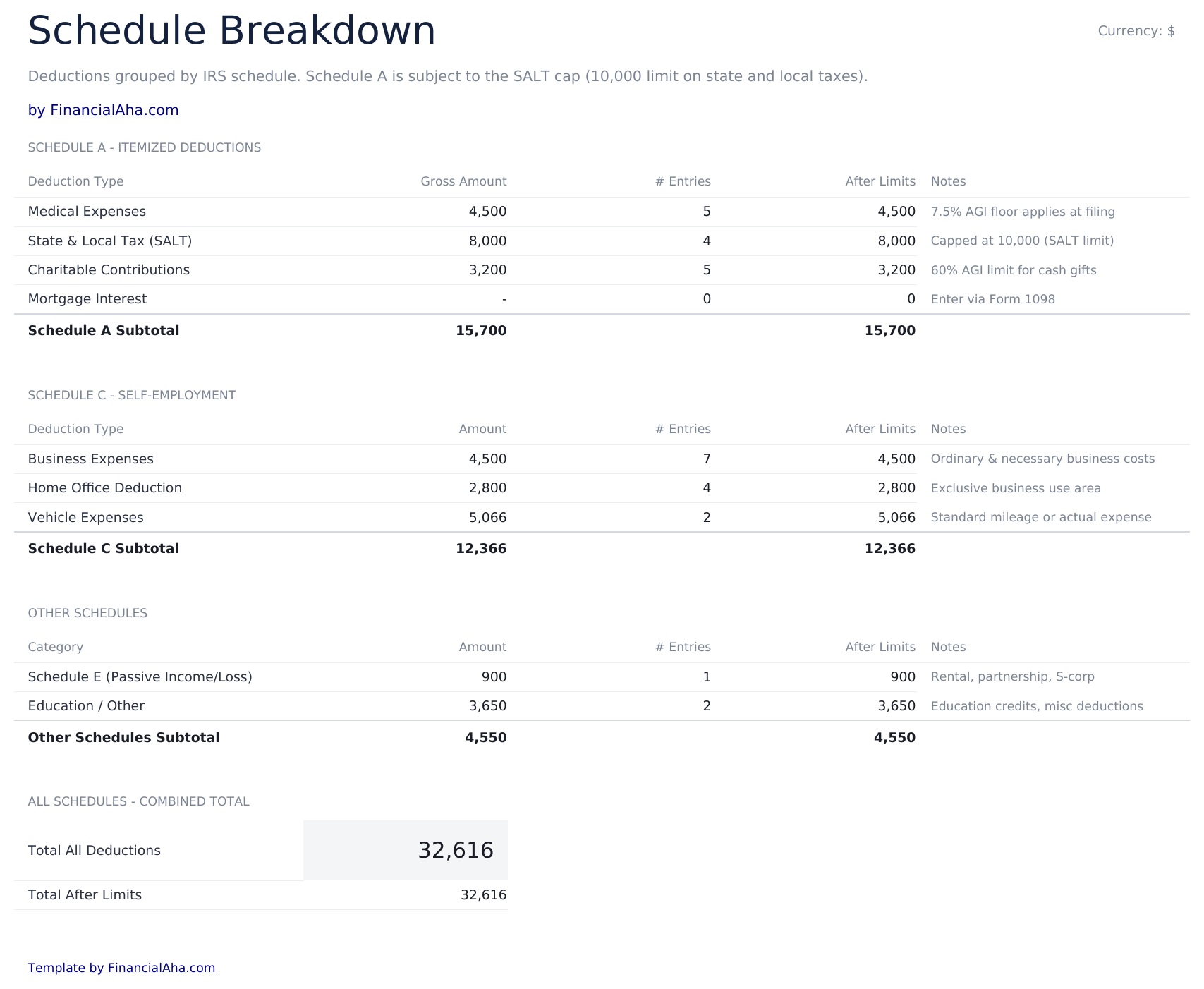Click 'Rental, partnership, S-corp' note
Image resolution: width=1204 pixels, height=989 pixels.
click(x=1013, y=677)
